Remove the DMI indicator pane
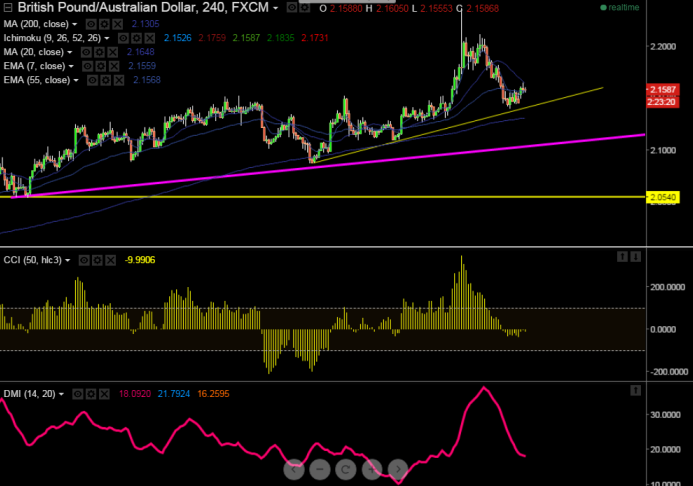Screen dimensions: 693x486 (x=104, y=394)
